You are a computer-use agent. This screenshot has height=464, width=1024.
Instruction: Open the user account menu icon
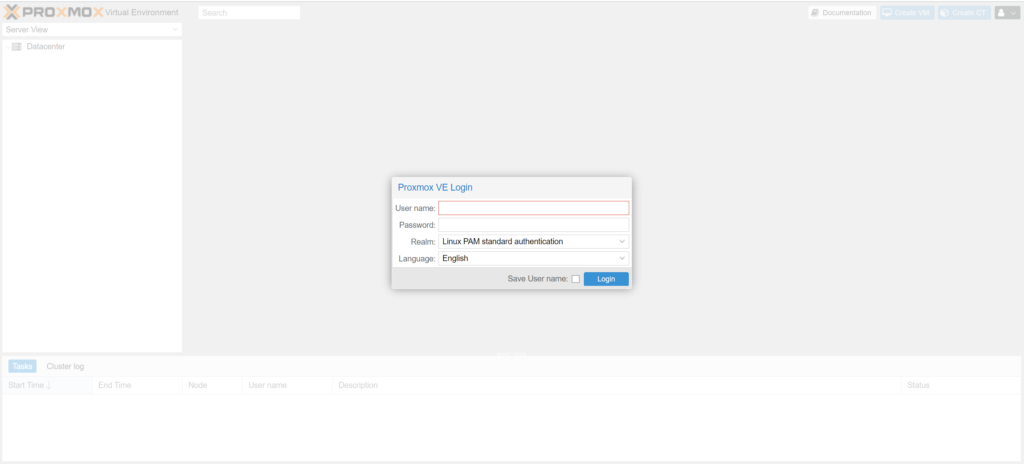(x=1000, y=12)
